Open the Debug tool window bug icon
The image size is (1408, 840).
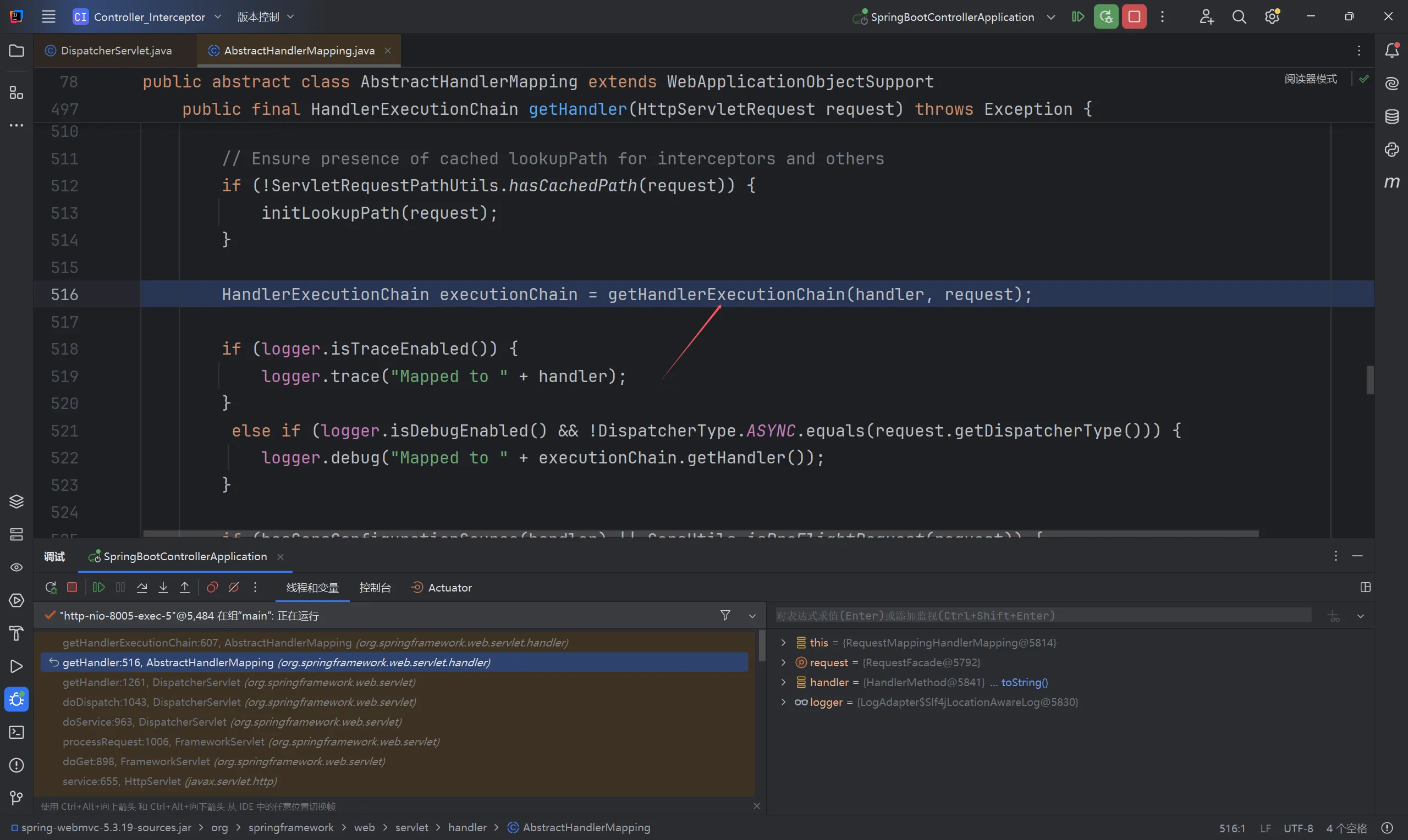[16, 699]
